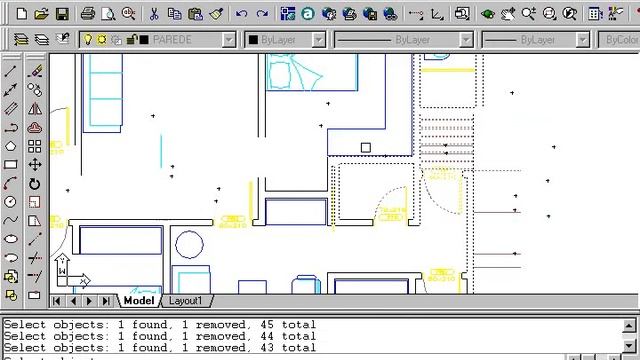Switch to the Model tab
This screenshot has height=360, width=640.
[x=139, y=301]
